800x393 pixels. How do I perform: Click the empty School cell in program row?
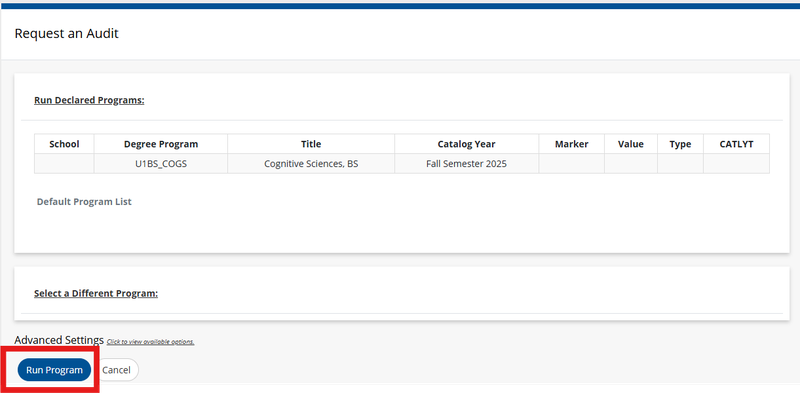click(64, 164)
